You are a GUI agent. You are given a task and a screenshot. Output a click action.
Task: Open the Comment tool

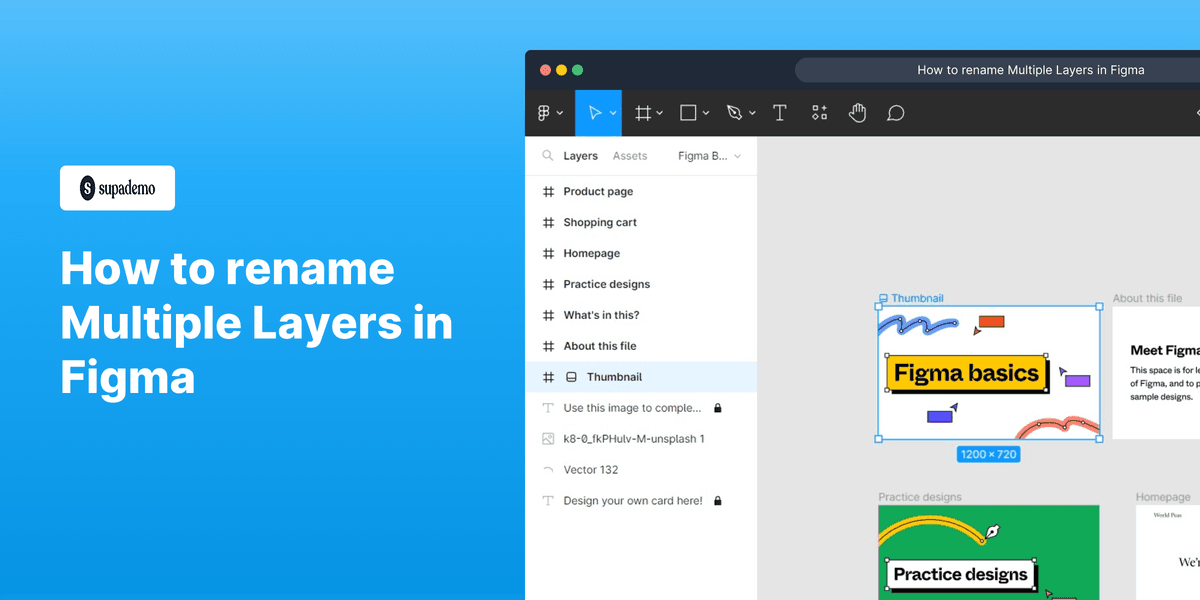895,112
